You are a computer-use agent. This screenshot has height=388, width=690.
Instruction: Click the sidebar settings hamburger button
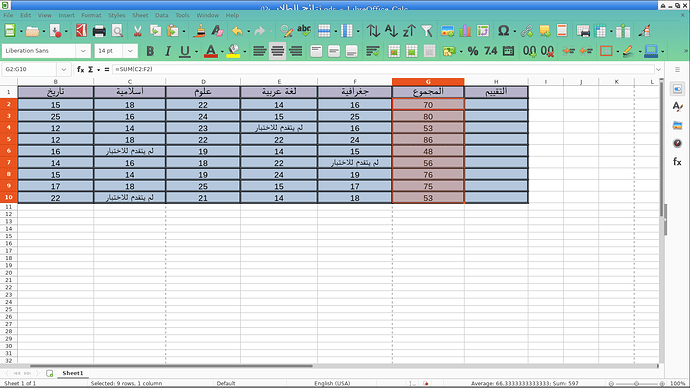coord(677,70)
